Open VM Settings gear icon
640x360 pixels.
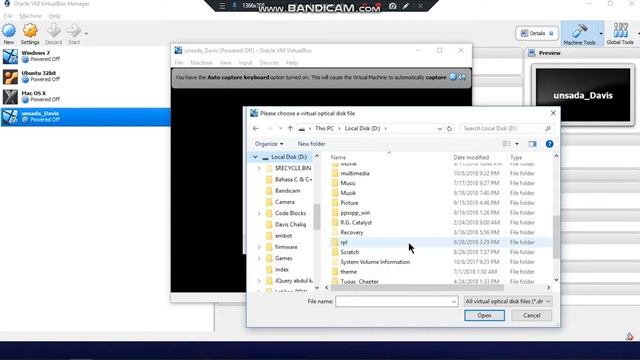click(x=30, y=31)
